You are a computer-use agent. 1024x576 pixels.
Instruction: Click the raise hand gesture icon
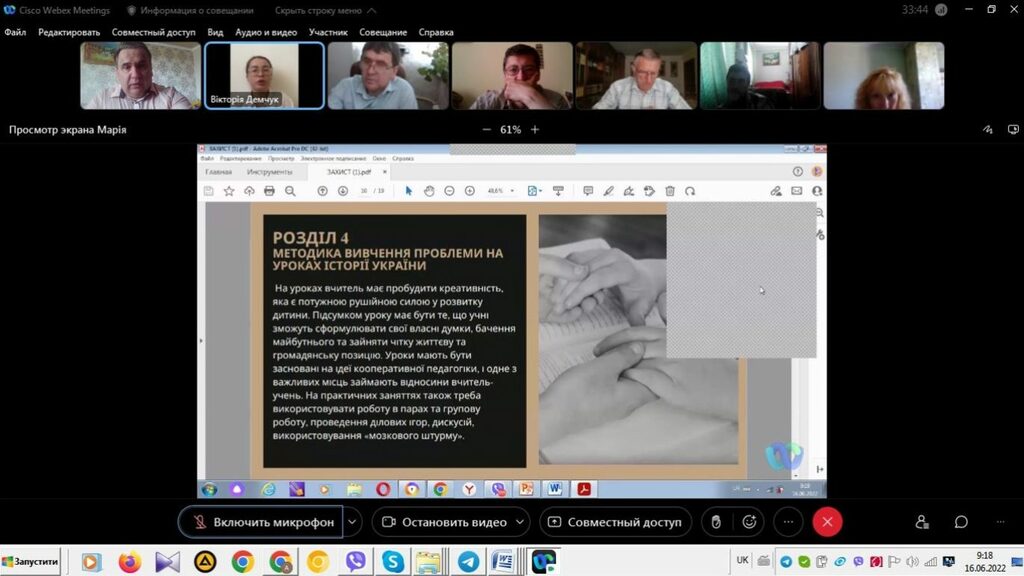point(715,522)
